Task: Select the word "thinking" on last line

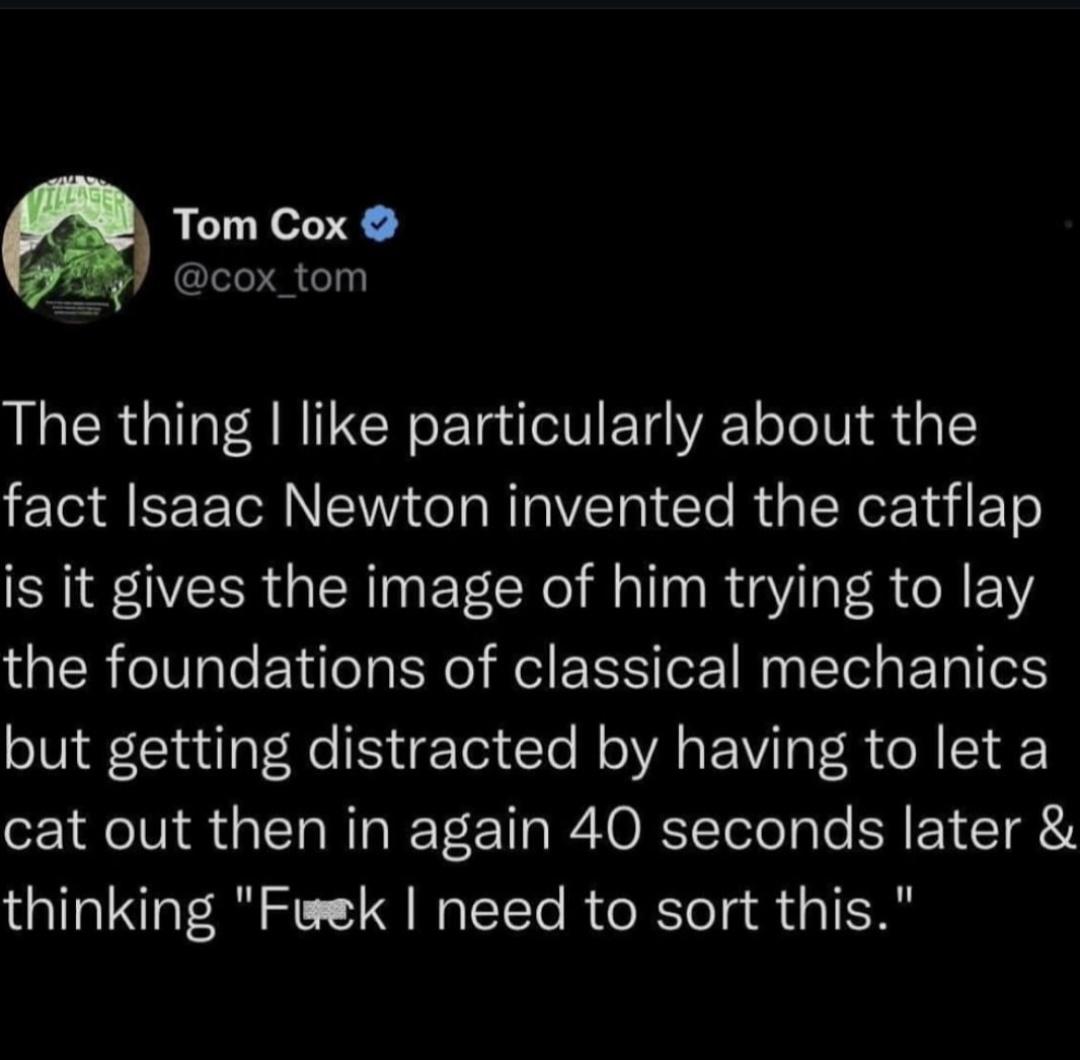Action: pos(109,908)
